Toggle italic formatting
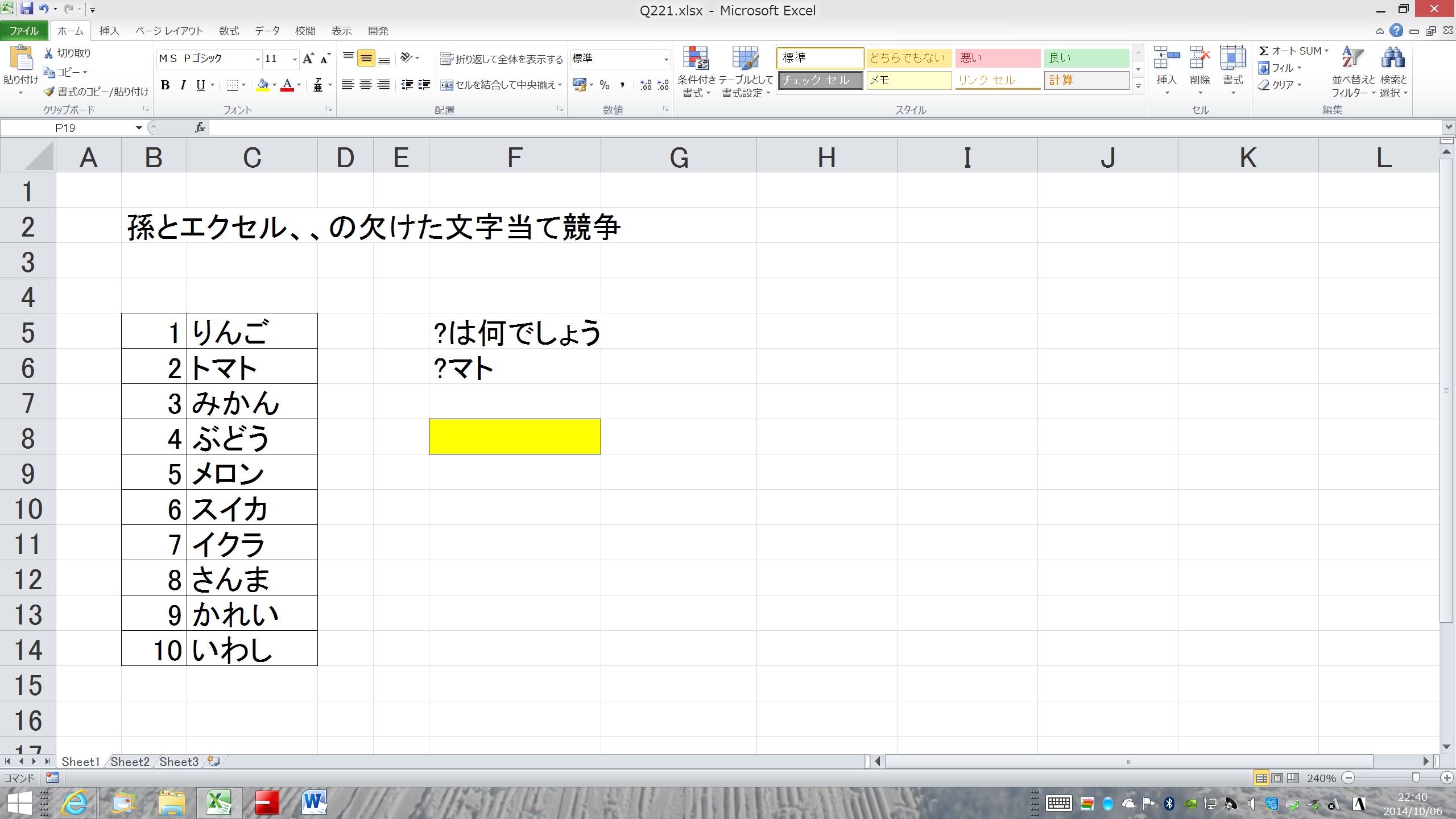The image size is (1456, 819). 183,85
